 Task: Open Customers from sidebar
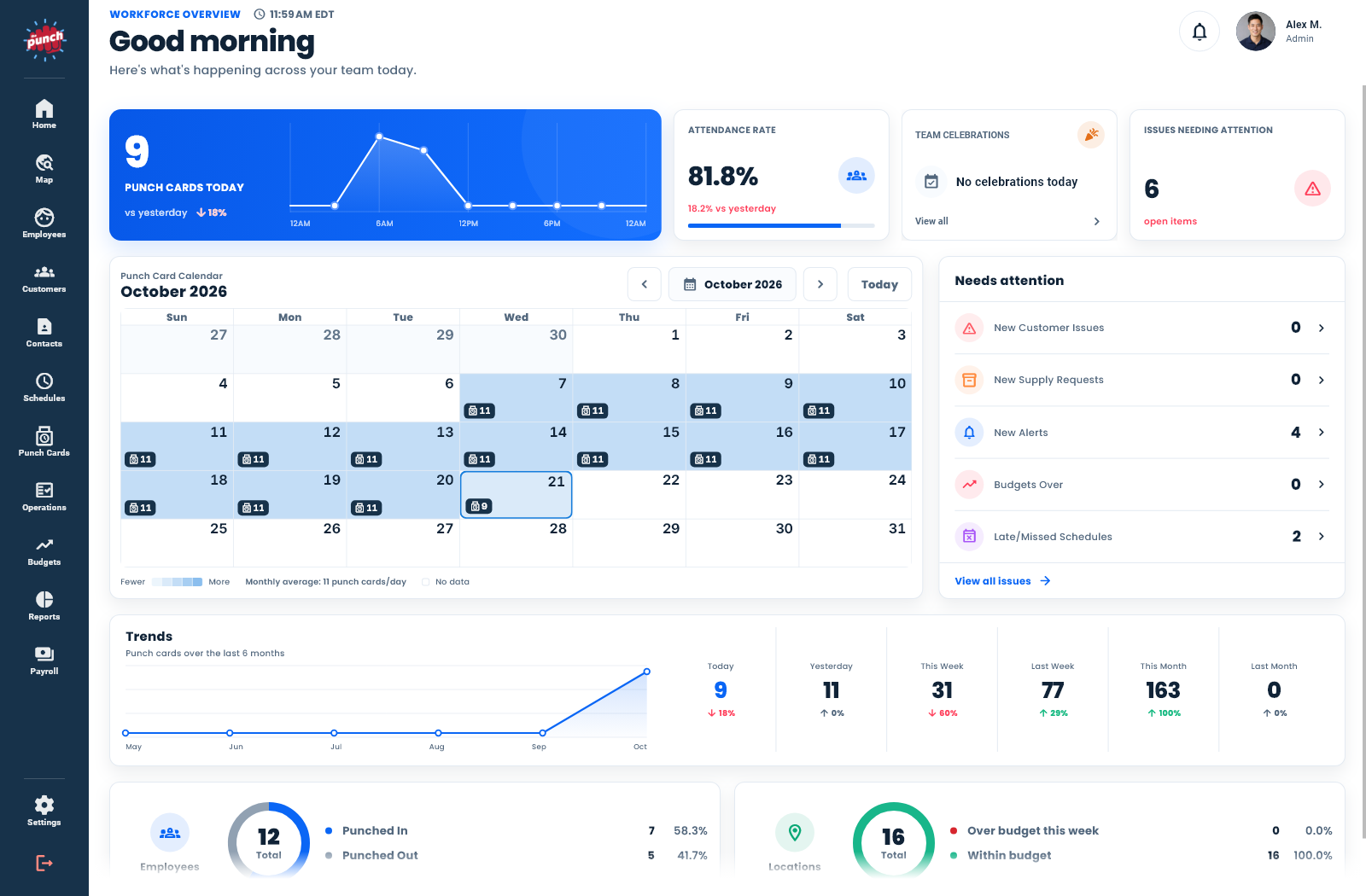[44, 277]
